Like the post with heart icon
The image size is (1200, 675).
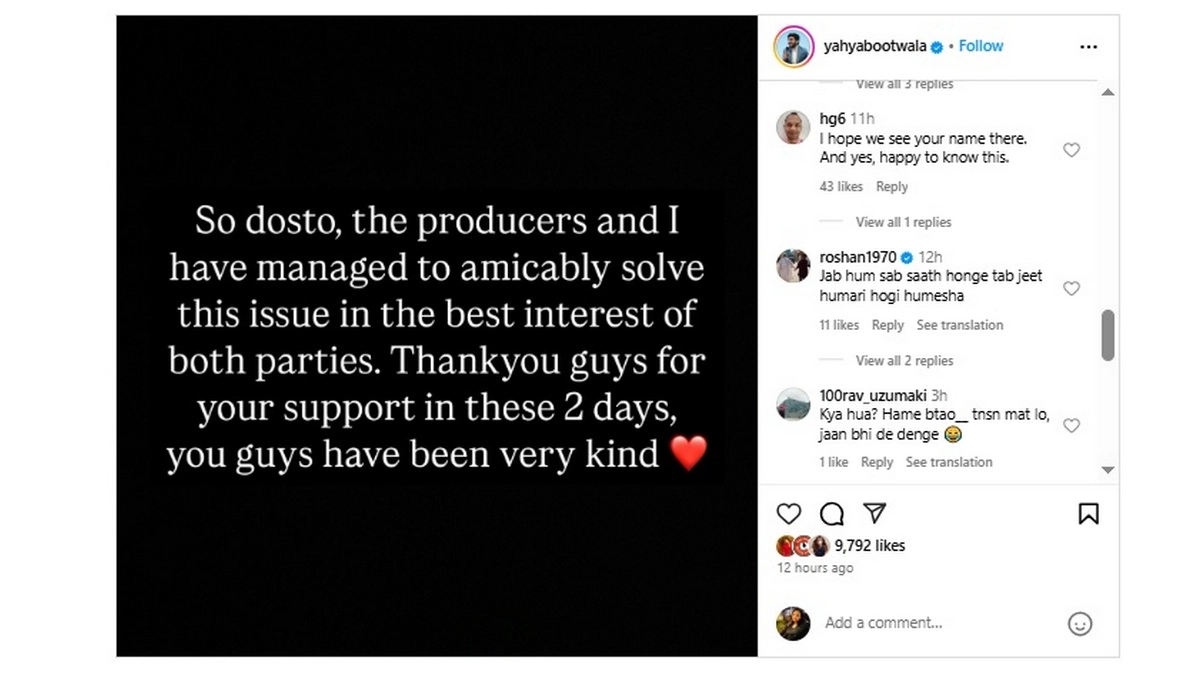click(789, 514)
